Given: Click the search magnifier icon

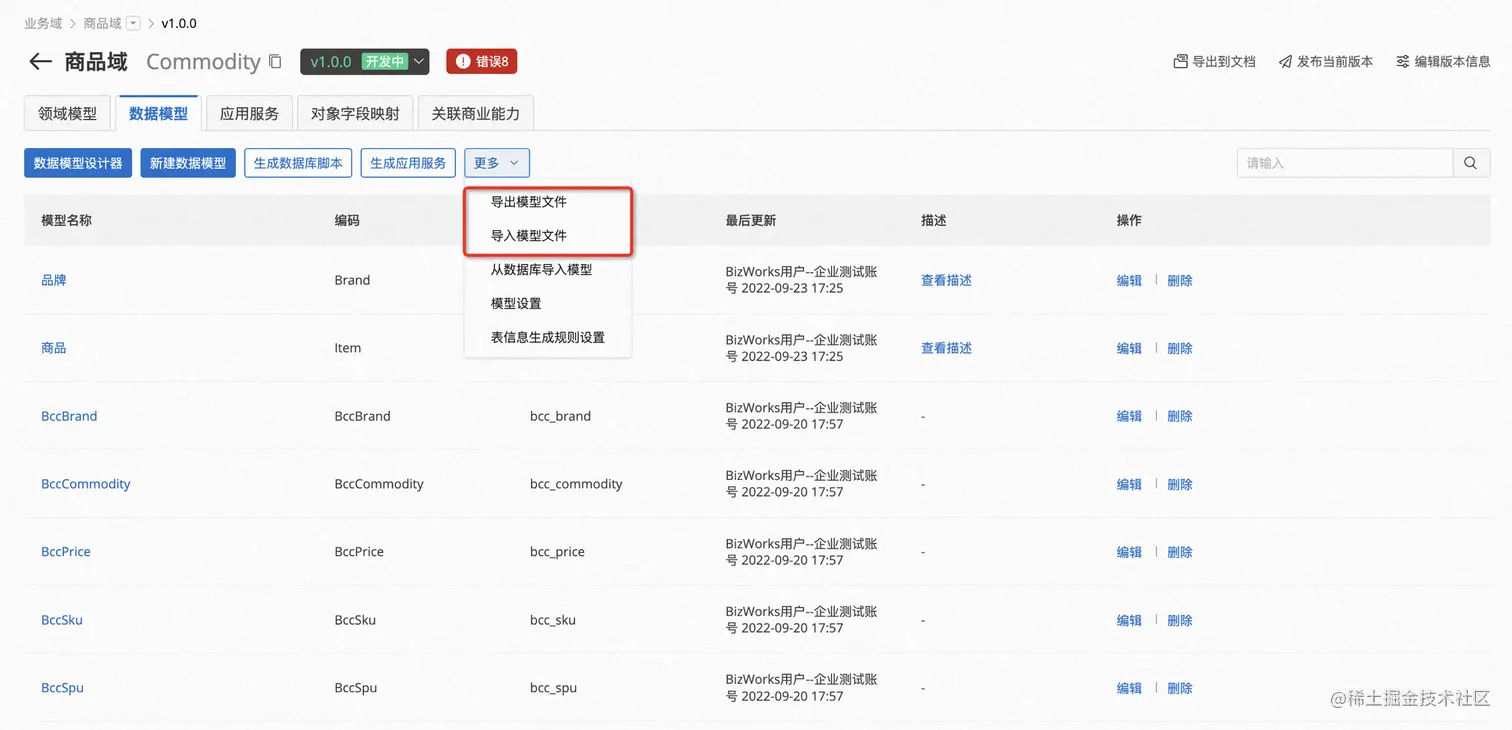Looking at the screenshot, I should pyautogui.click(x=1470, y=163).
